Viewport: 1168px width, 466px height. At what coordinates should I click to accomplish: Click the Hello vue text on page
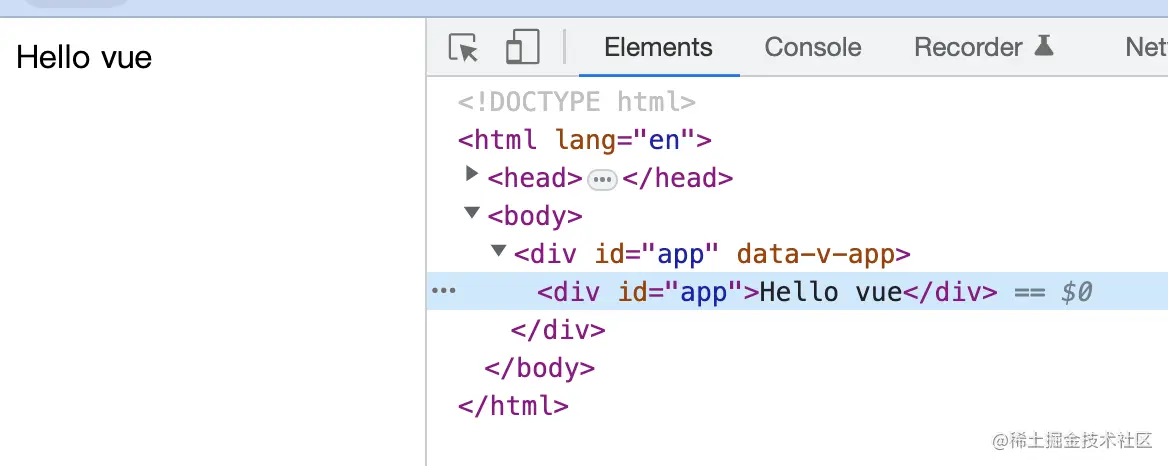[x=84, y=57]
